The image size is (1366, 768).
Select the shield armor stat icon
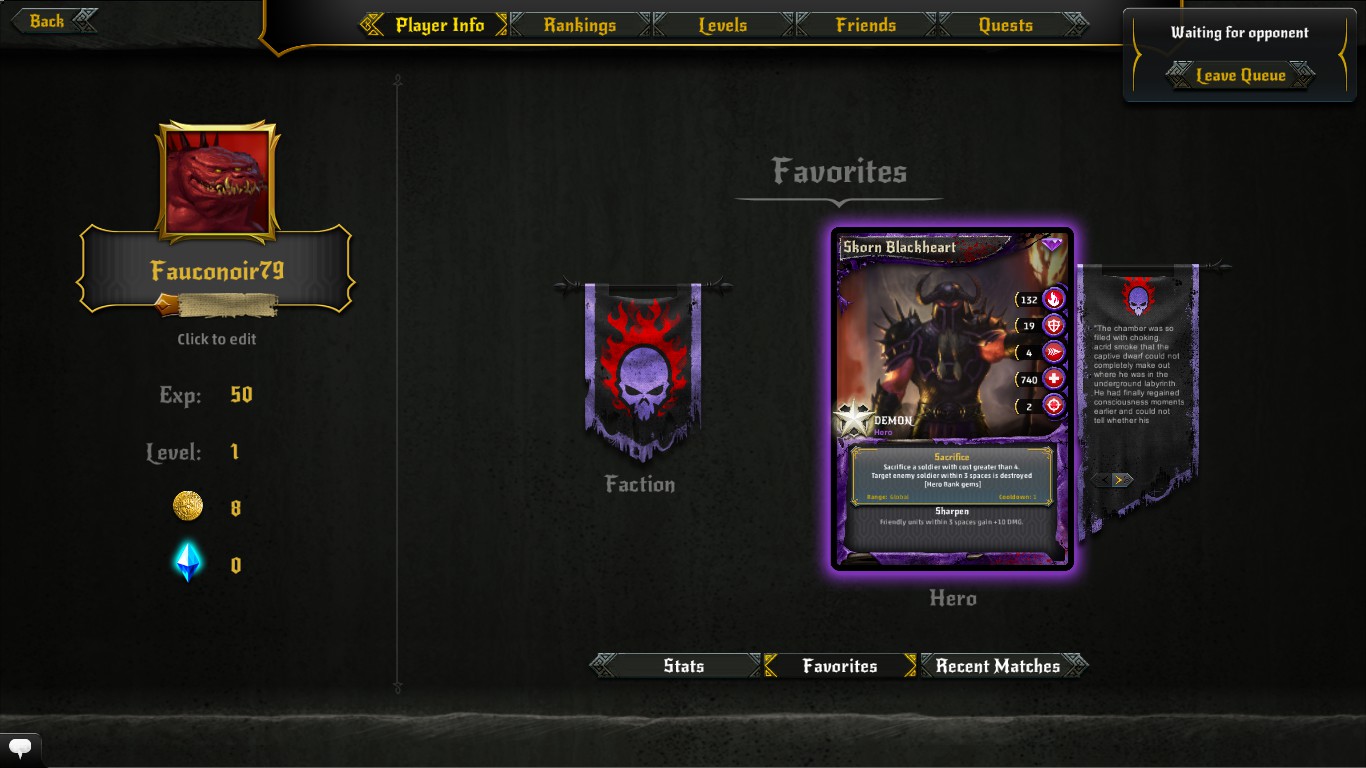coord(1053,325)
